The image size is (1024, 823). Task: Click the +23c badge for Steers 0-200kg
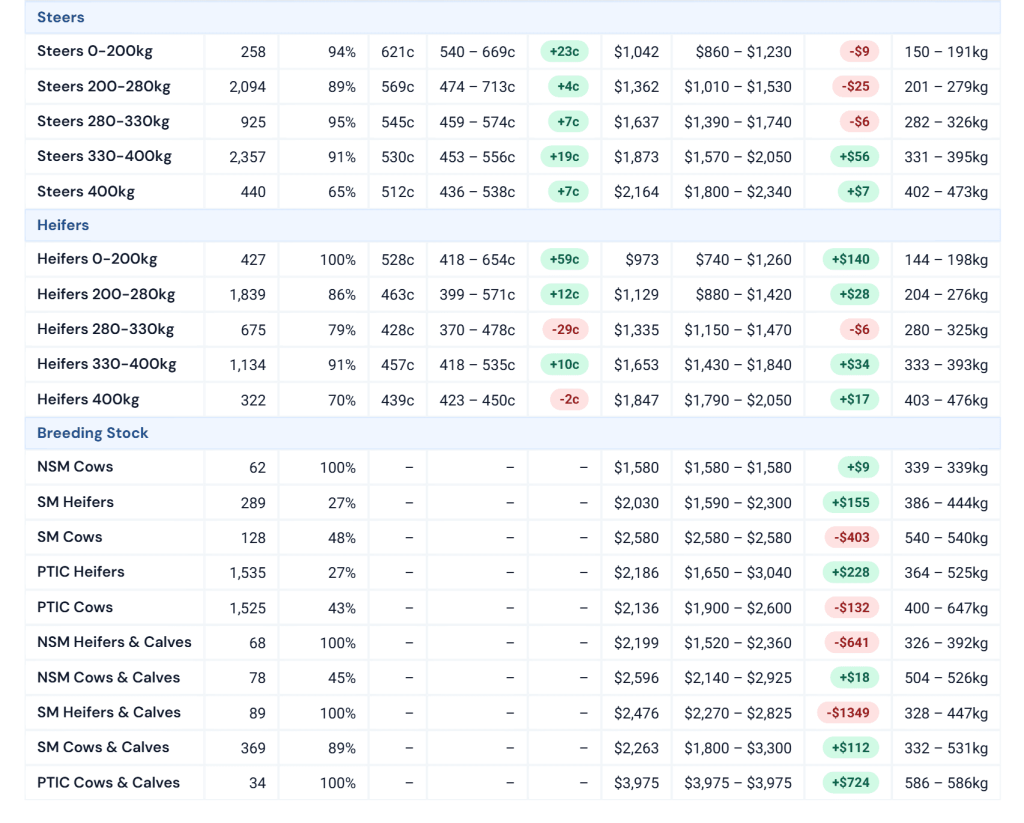pos(564,52)
